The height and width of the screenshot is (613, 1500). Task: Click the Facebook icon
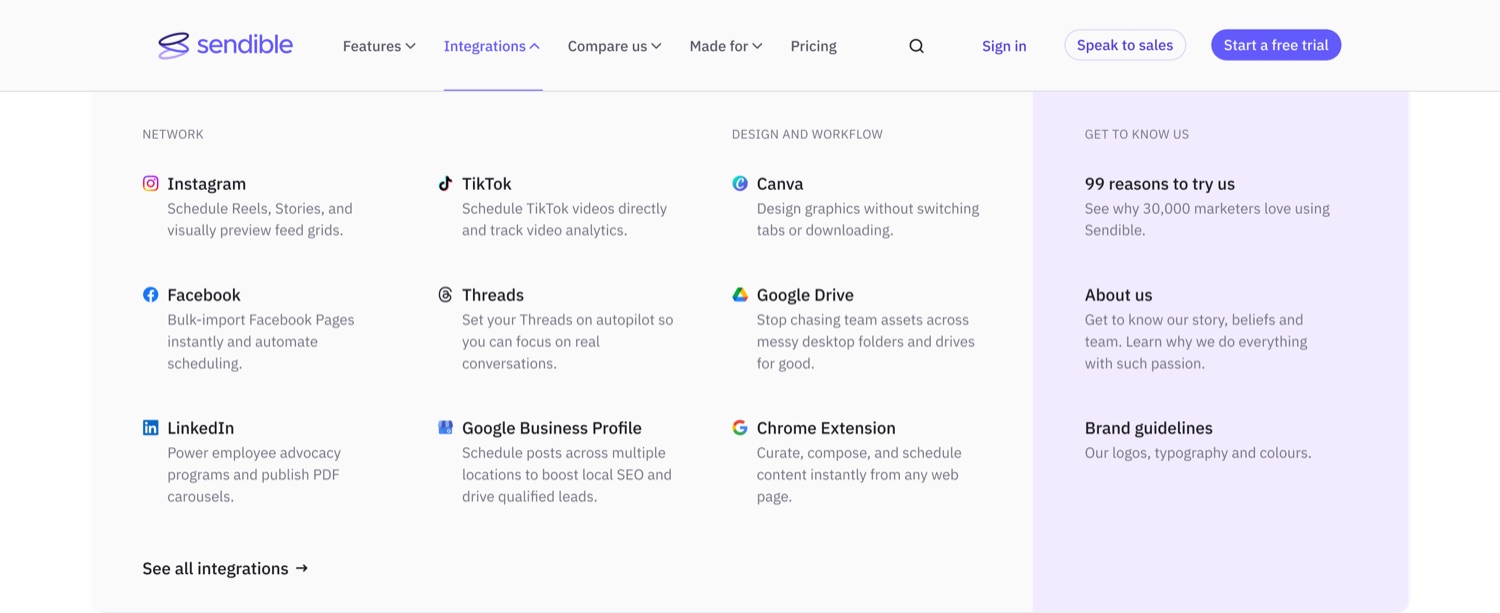coord(150,294)
